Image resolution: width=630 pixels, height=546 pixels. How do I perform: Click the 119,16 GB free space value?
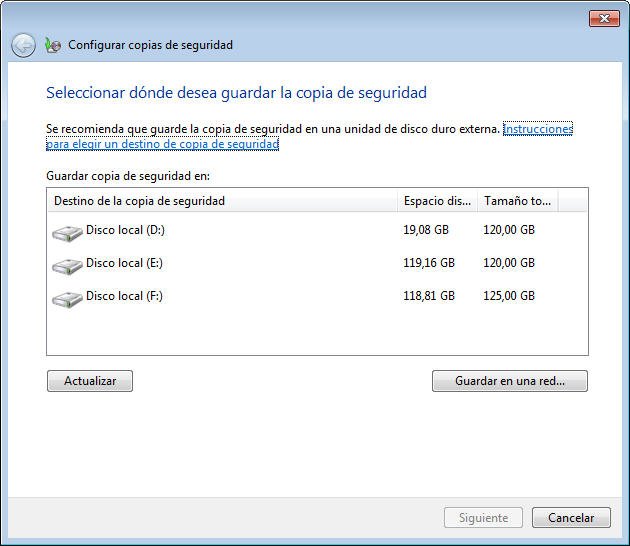[429, 263]
